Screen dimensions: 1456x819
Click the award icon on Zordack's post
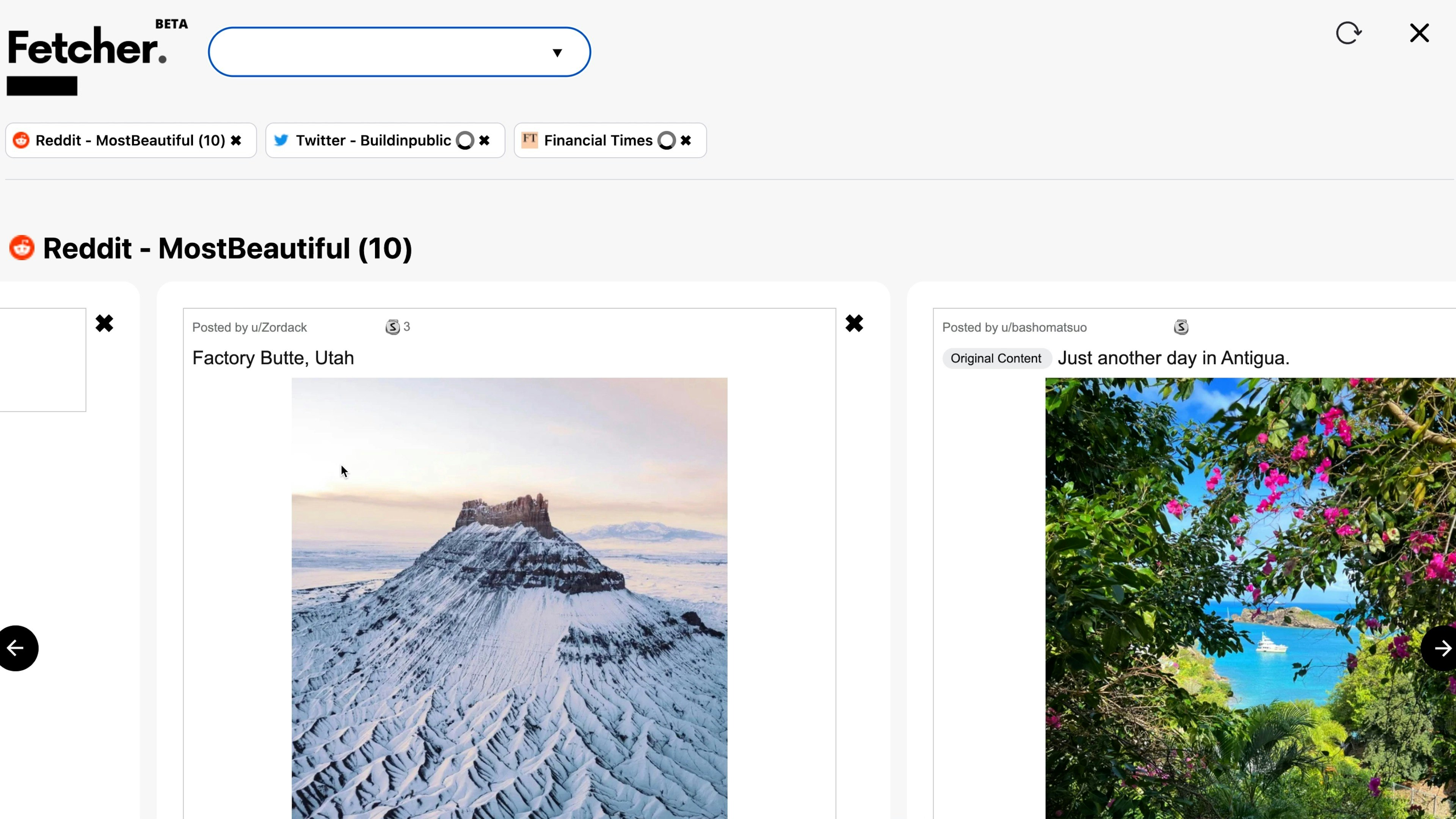[x=392, y=327]
